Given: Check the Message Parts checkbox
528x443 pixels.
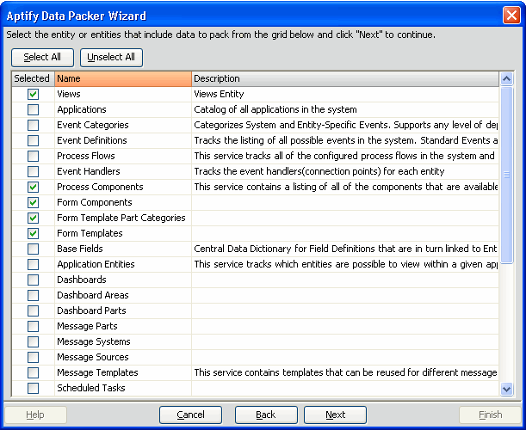Looking at the screenshot, I should coord(33,327).
